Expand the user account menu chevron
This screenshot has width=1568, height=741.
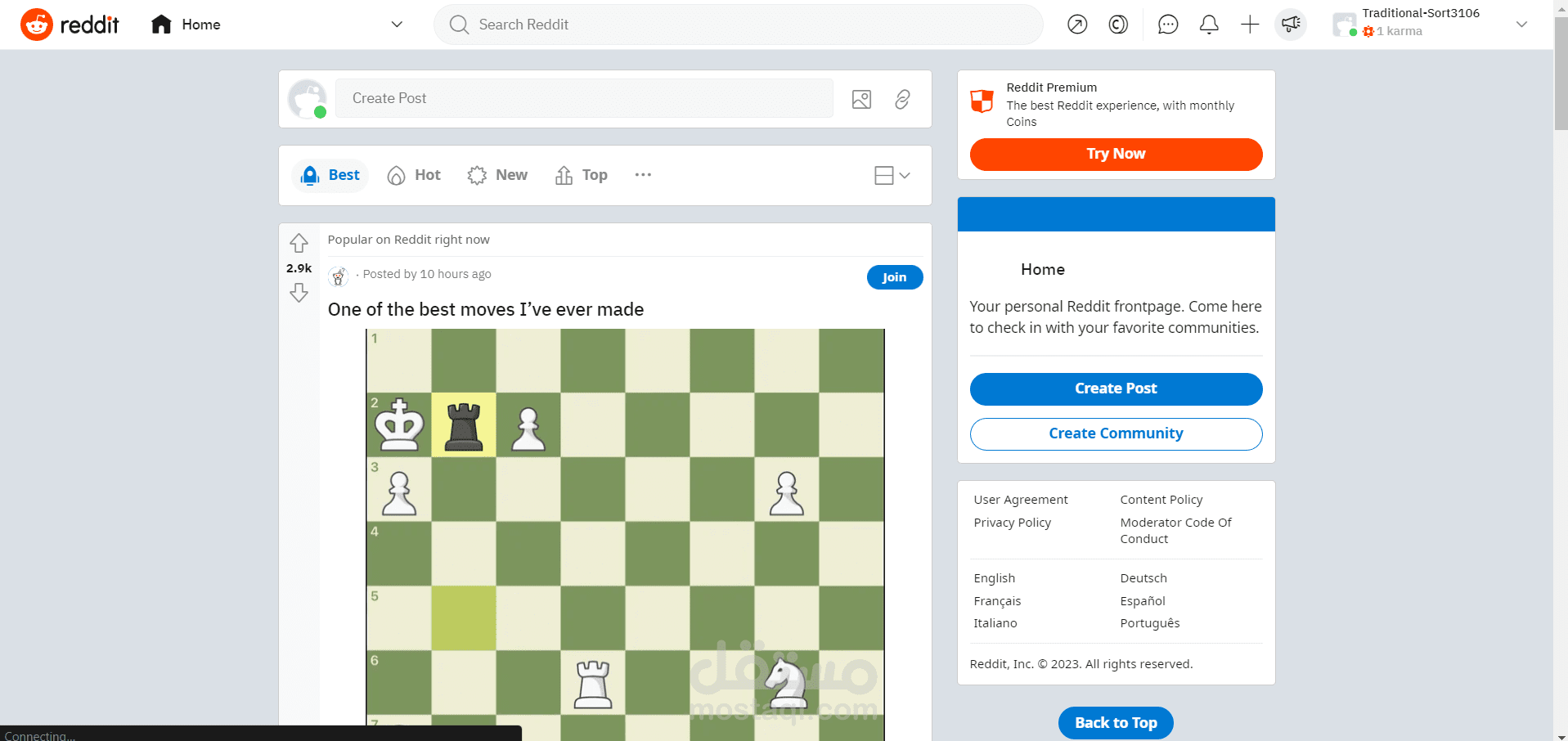click(x=1521, y=25)
